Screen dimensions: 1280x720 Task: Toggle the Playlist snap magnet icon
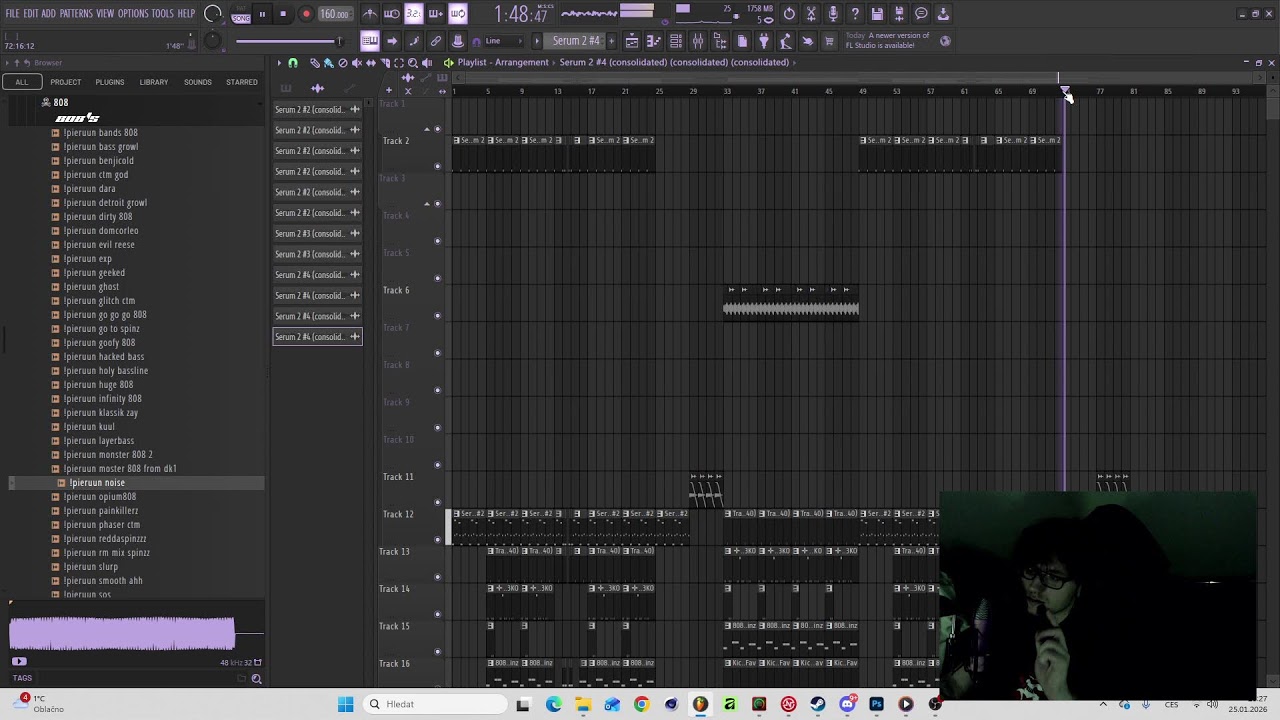(293, 63)
